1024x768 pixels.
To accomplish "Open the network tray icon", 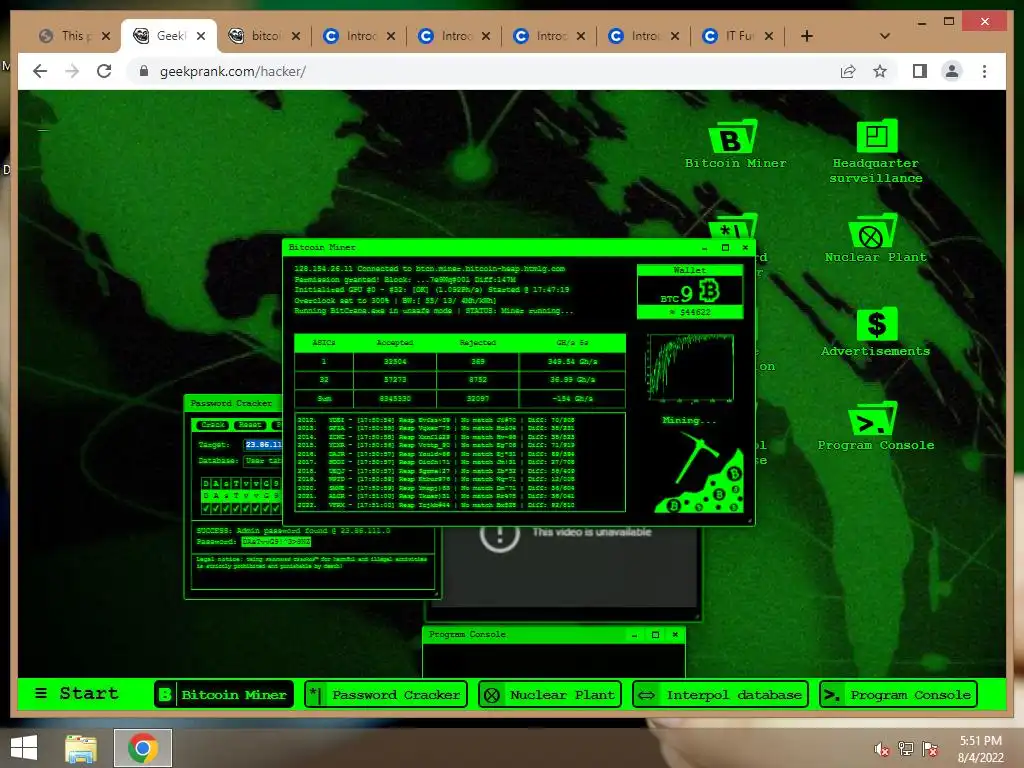I will (x=905, y=748).
